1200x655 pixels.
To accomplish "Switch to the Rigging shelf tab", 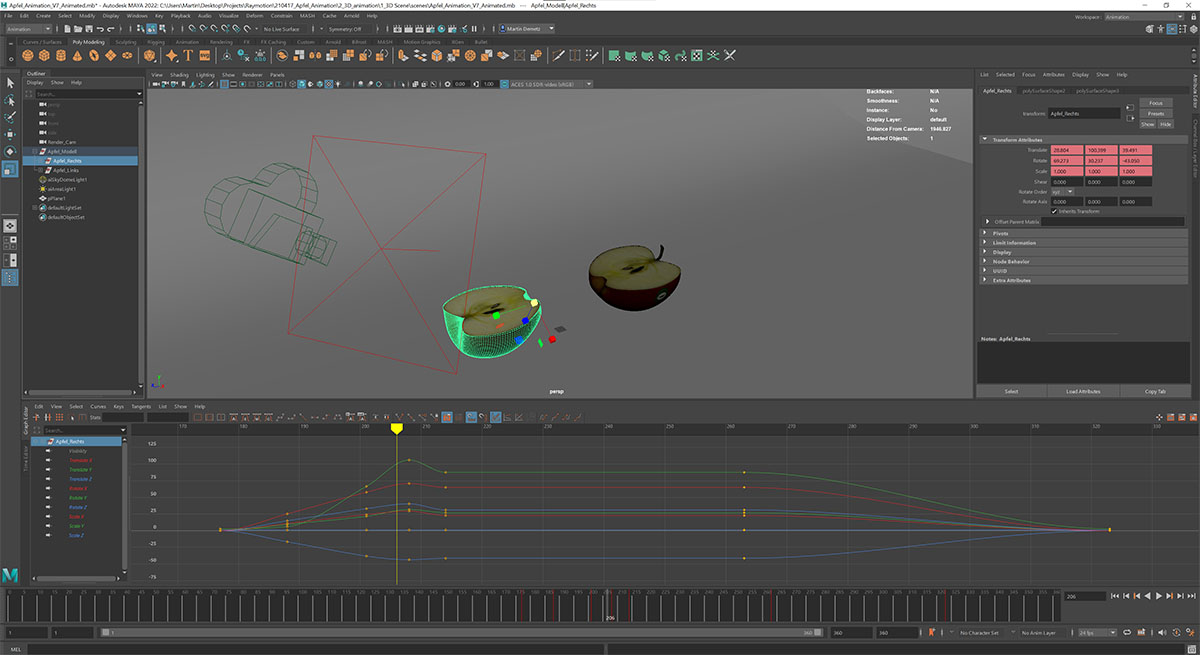I will [x=156, y=42].
